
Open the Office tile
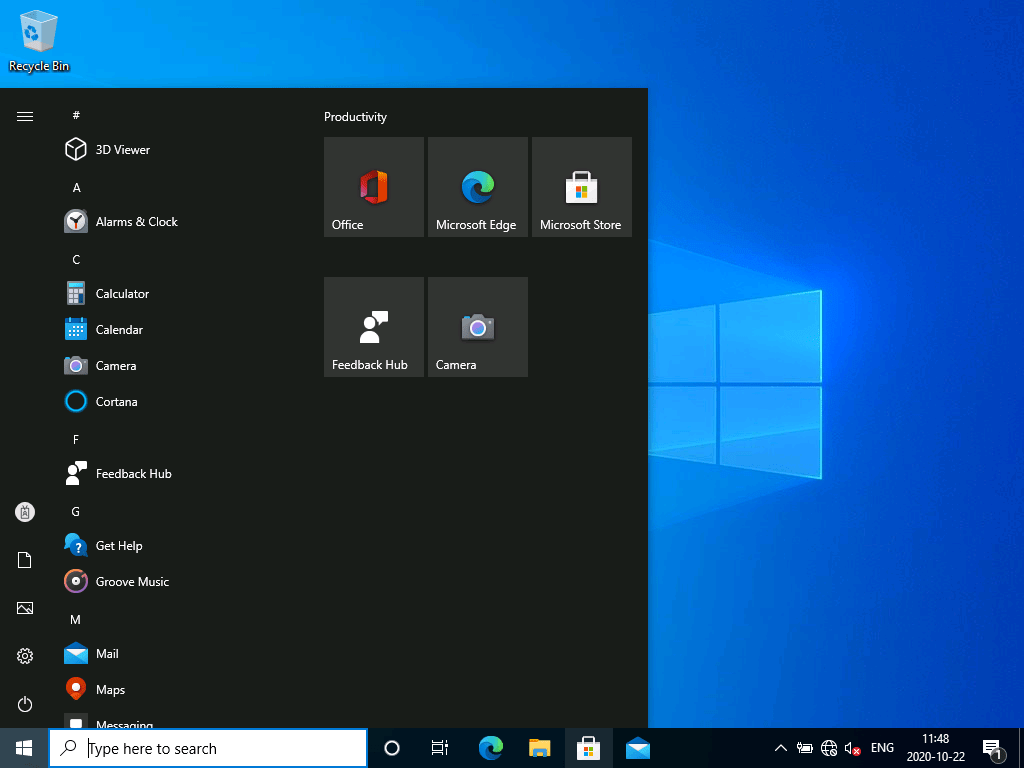pyautogui.click(x=373, y=187)
